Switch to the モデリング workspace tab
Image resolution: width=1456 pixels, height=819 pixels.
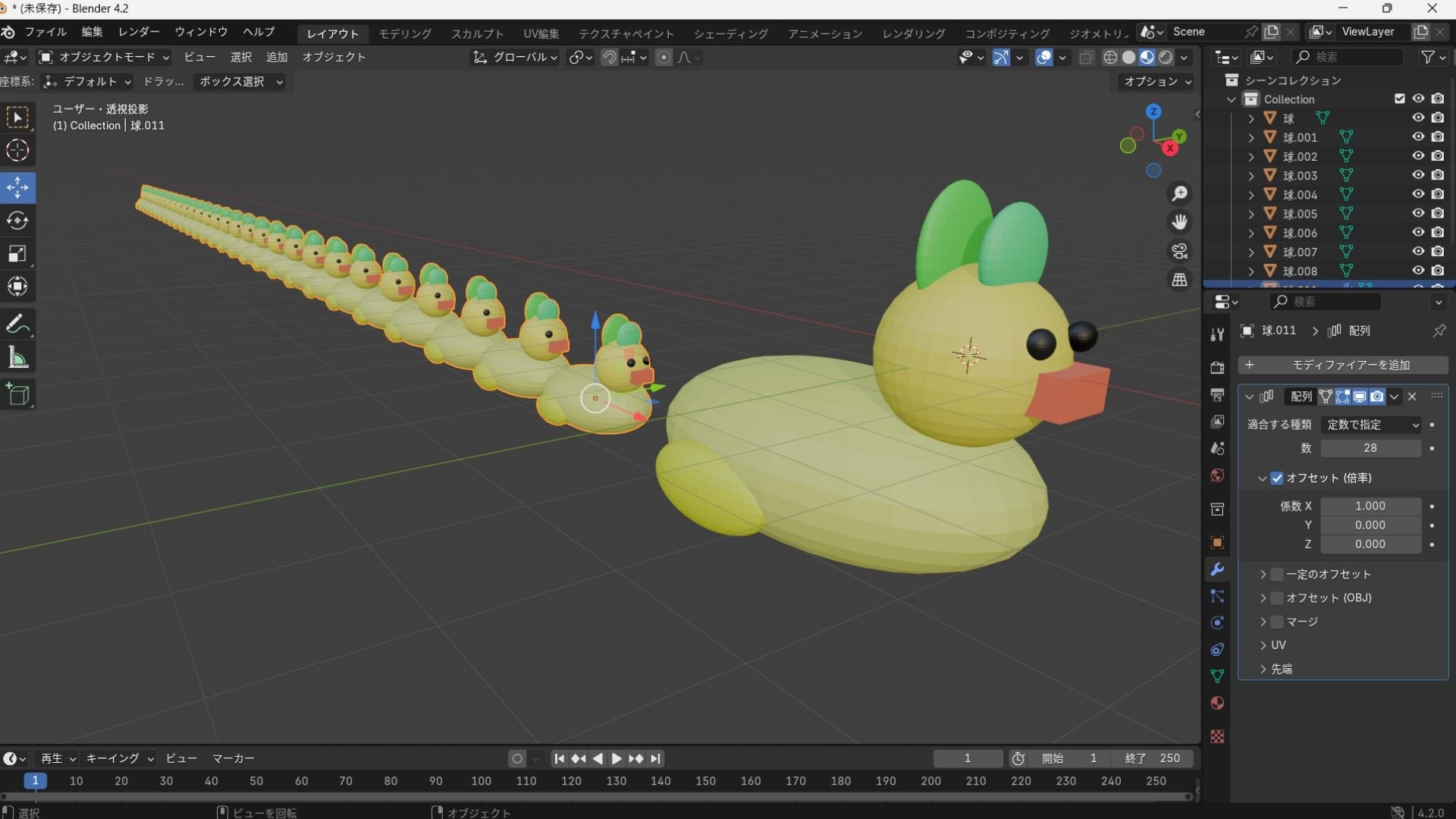tap(405, 34)
